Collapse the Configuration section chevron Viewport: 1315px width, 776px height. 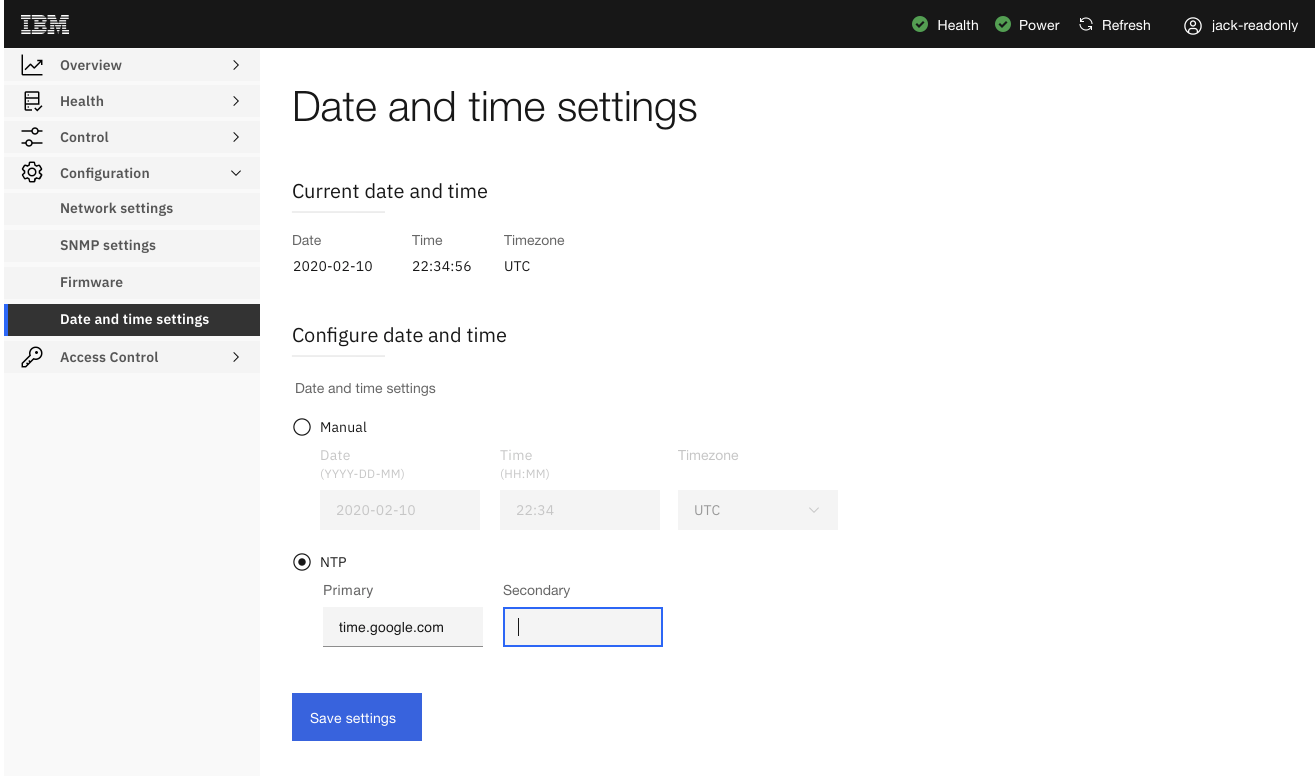point(236,172)
